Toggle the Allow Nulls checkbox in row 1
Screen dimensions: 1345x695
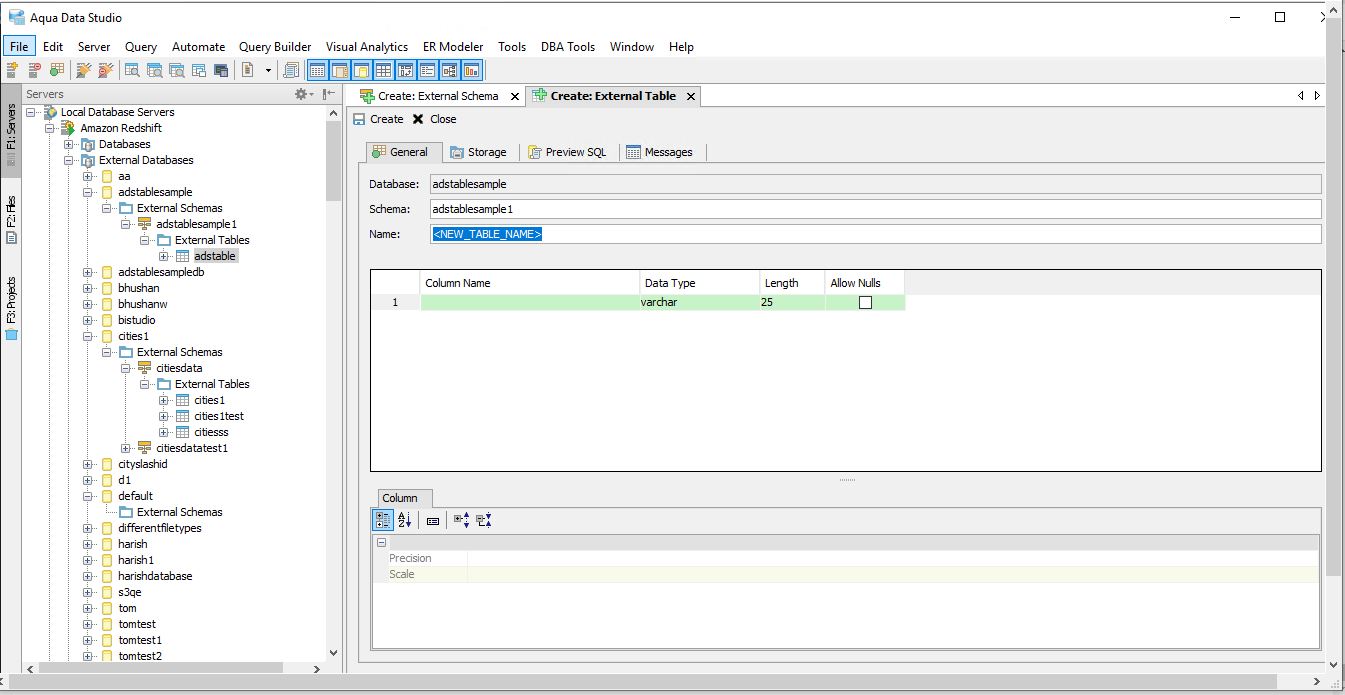coord(865,302)
